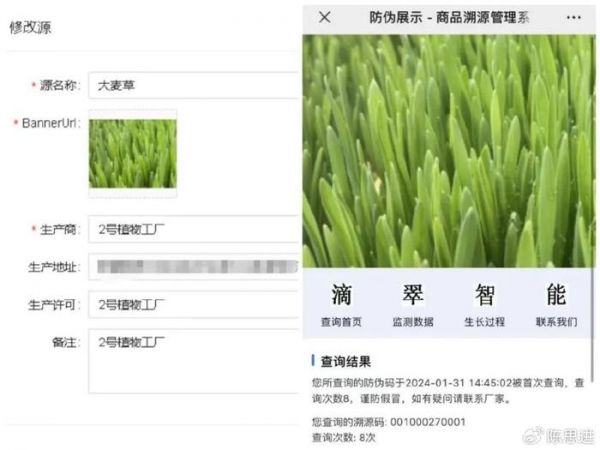Edit the 生产许可 input field
Screen dimensions: 600x450
coord(193,304)
